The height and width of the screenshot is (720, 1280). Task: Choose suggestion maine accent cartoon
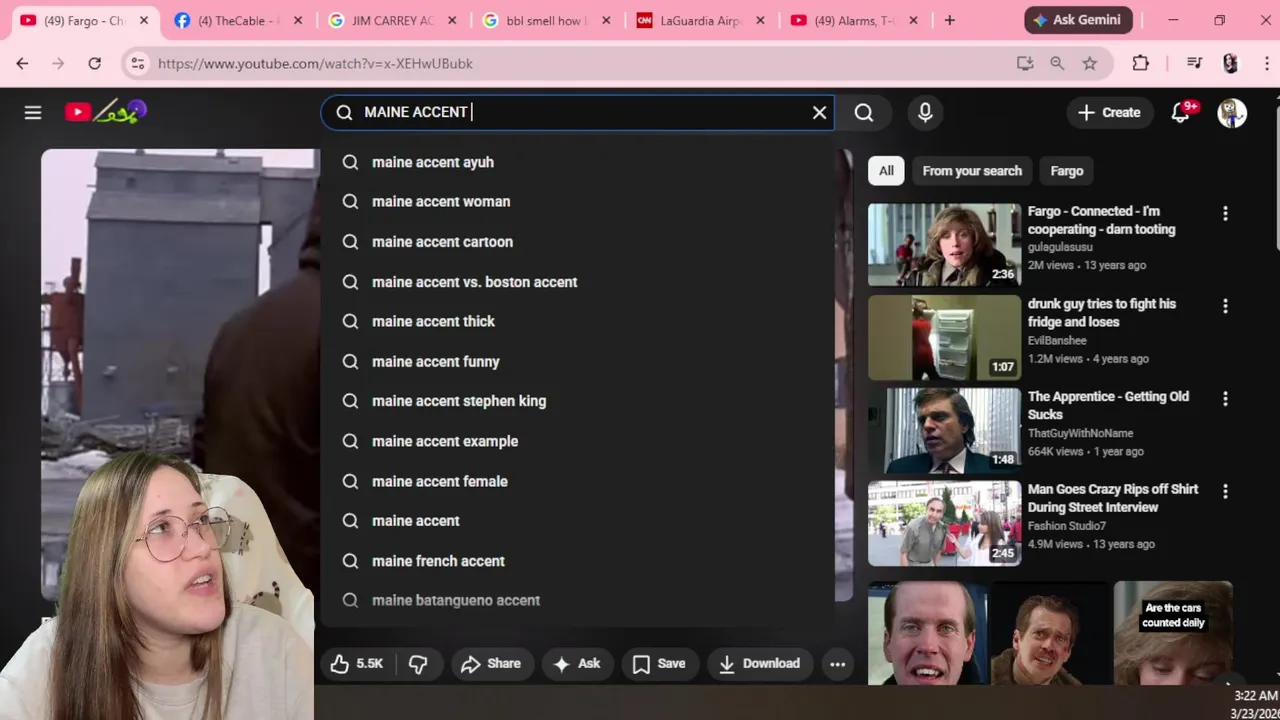click(577, 241)
